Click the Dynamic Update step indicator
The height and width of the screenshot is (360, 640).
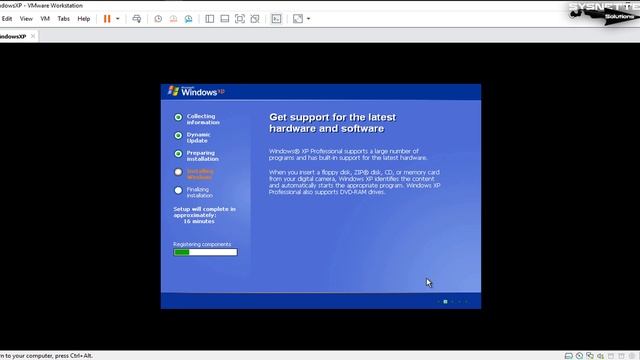click(178, 136)
